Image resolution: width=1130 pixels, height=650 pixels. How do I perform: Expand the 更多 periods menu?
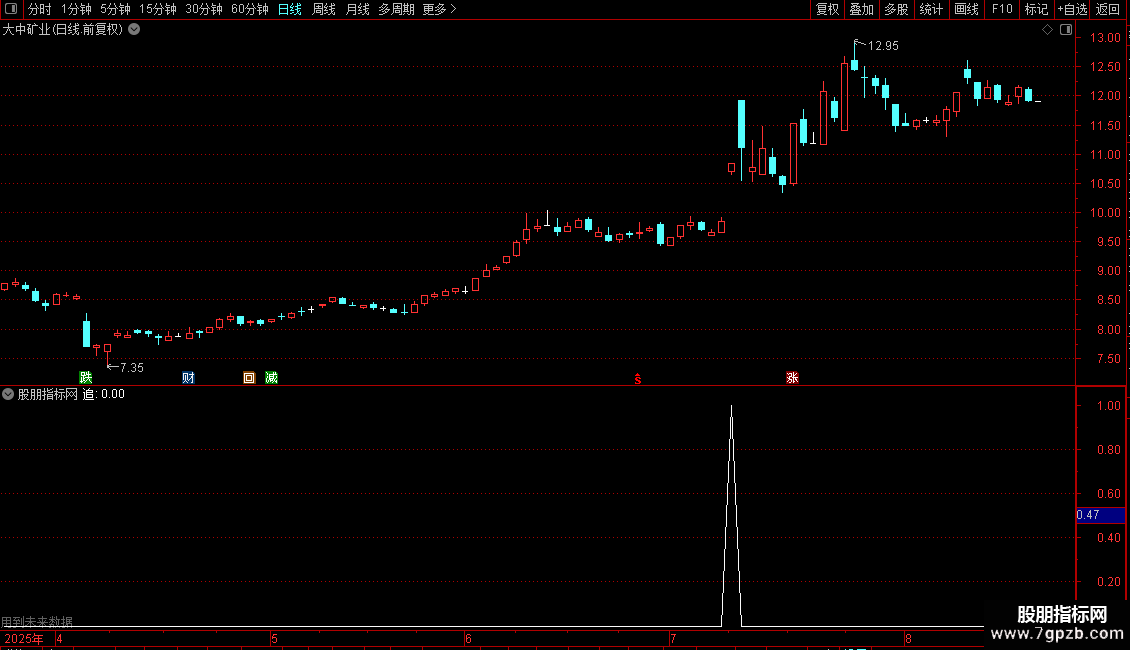(x=439, y=9)
